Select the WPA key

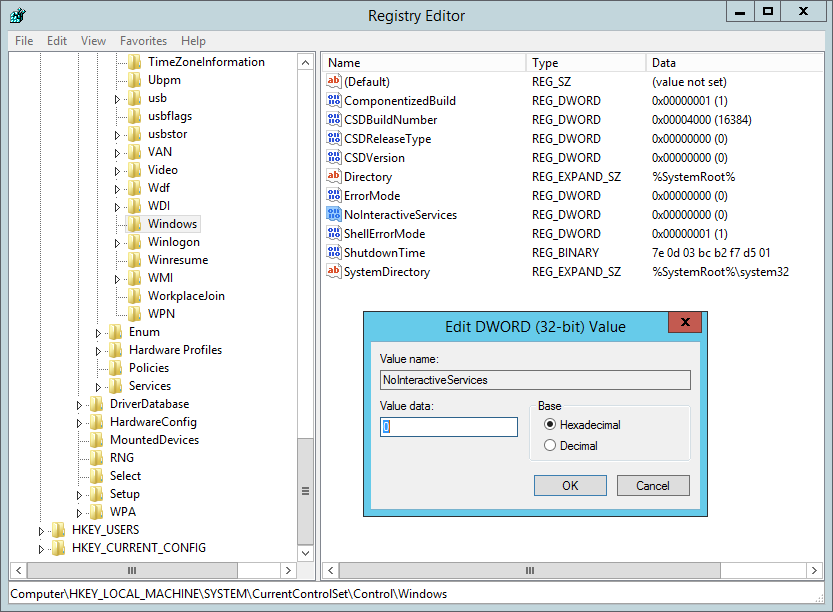(123, 512)
